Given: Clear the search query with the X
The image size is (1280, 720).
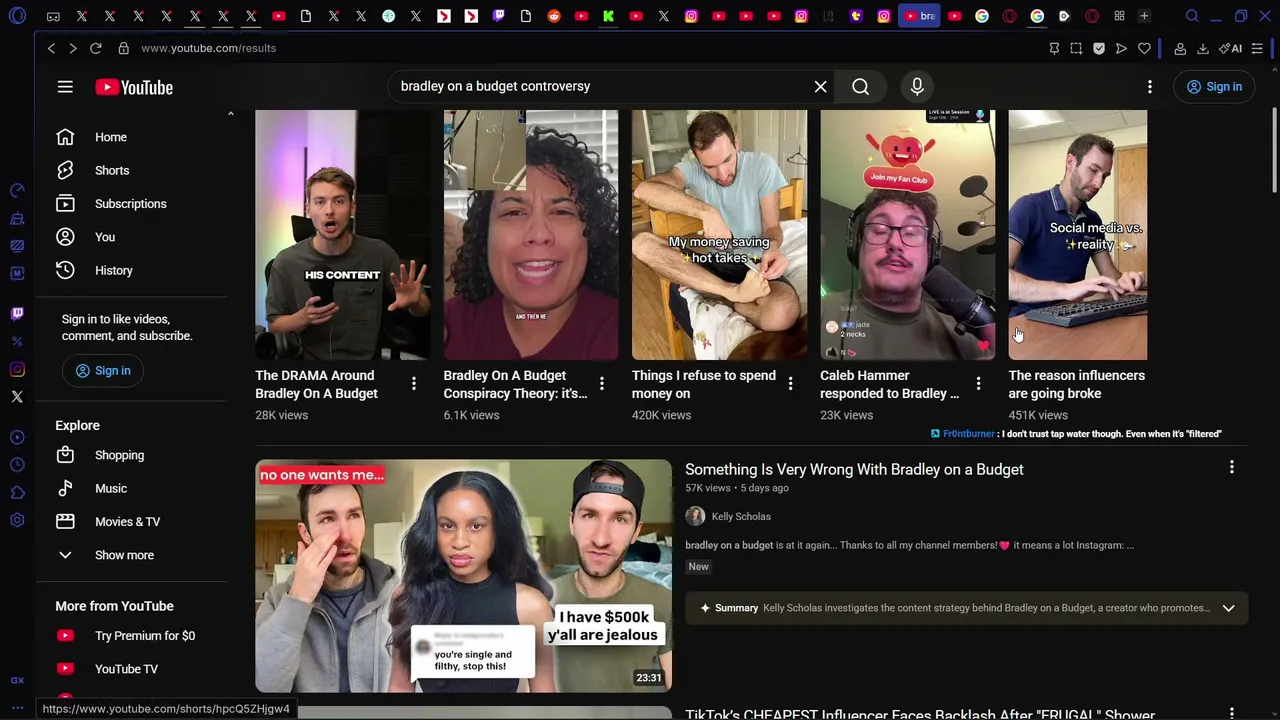Looking at the screenshot, I should pos(820,87).
